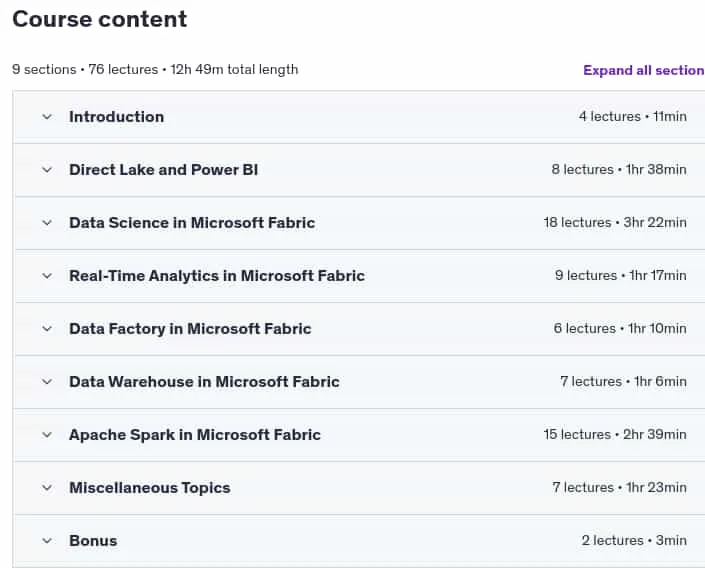This screenshot has width=705, height=568.
Task: Expand Apache Spark in Microsoft Fabric chevron
Action: coord(47,435)
